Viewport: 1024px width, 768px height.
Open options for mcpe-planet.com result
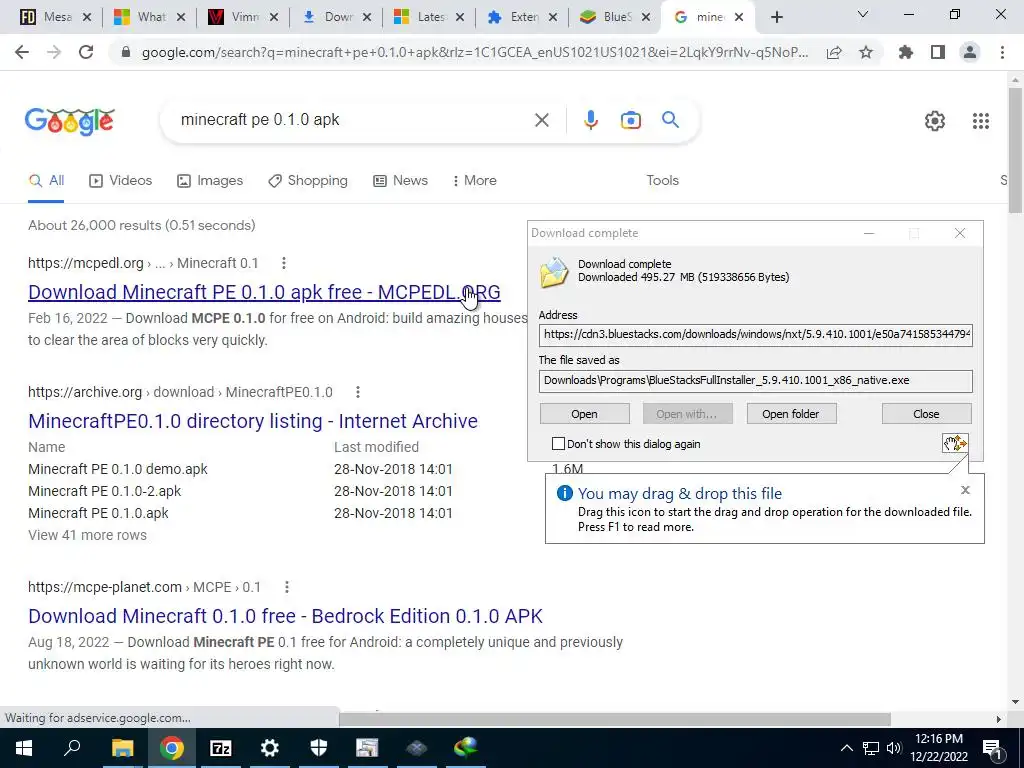coord(286,587)
